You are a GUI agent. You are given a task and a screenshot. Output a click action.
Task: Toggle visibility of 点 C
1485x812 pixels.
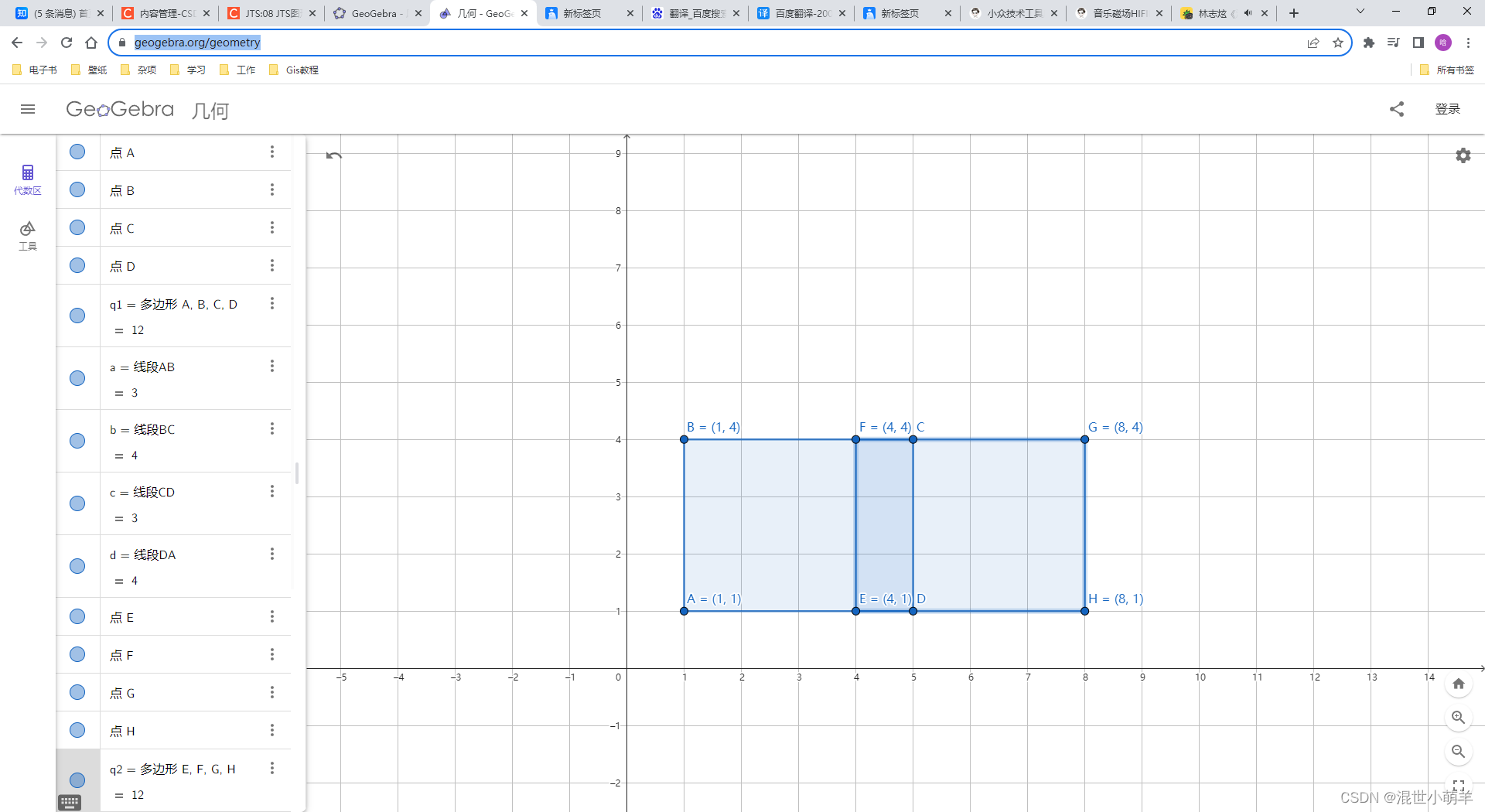tap(77, 227)
